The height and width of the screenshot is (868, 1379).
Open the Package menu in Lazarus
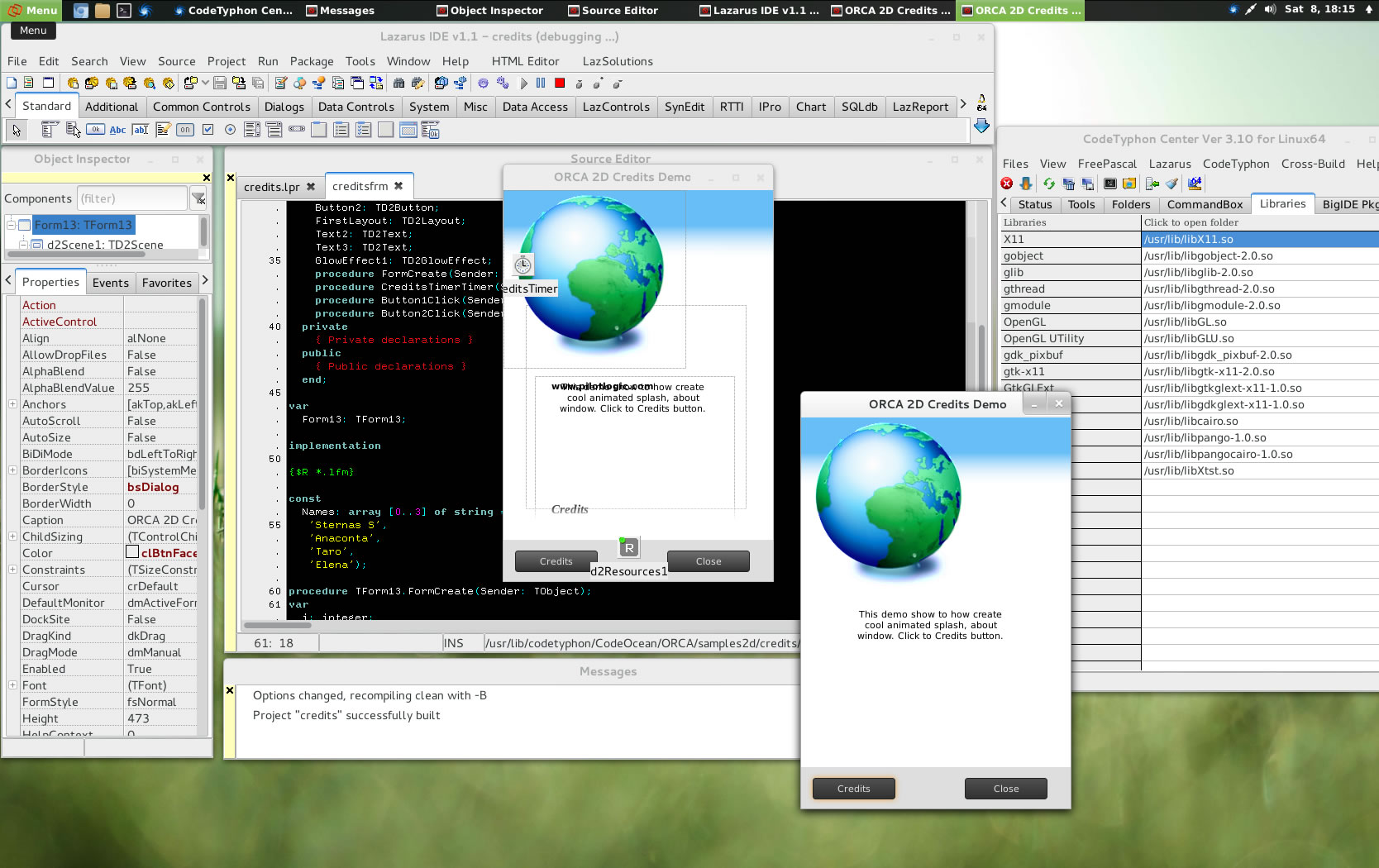tap(312, 61)
